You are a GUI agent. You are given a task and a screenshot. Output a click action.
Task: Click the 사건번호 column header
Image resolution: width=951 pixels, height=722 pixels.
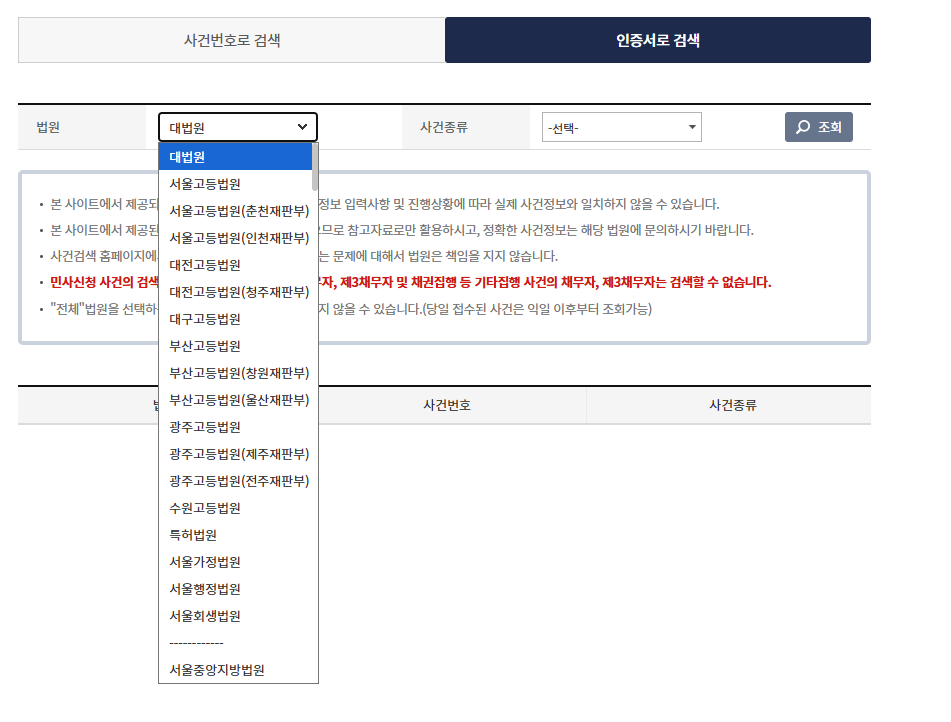446,405
